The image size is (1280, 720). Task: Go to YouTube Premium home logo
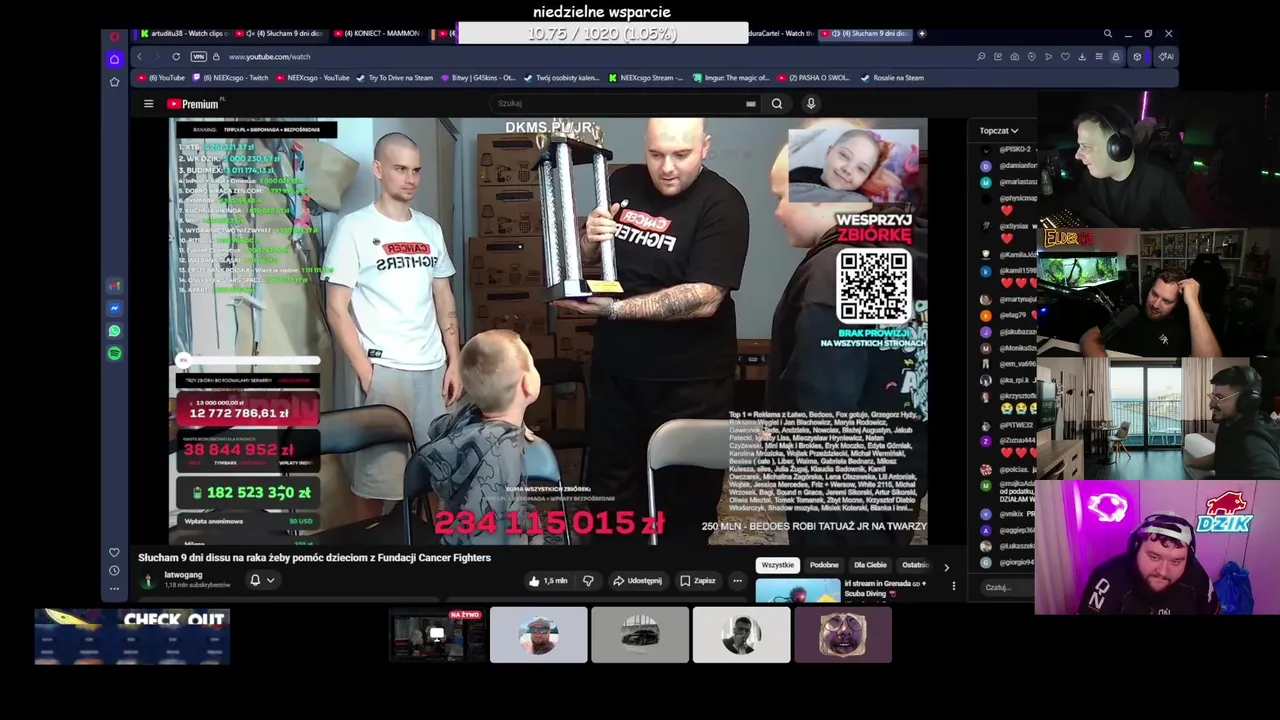point(193,104)
